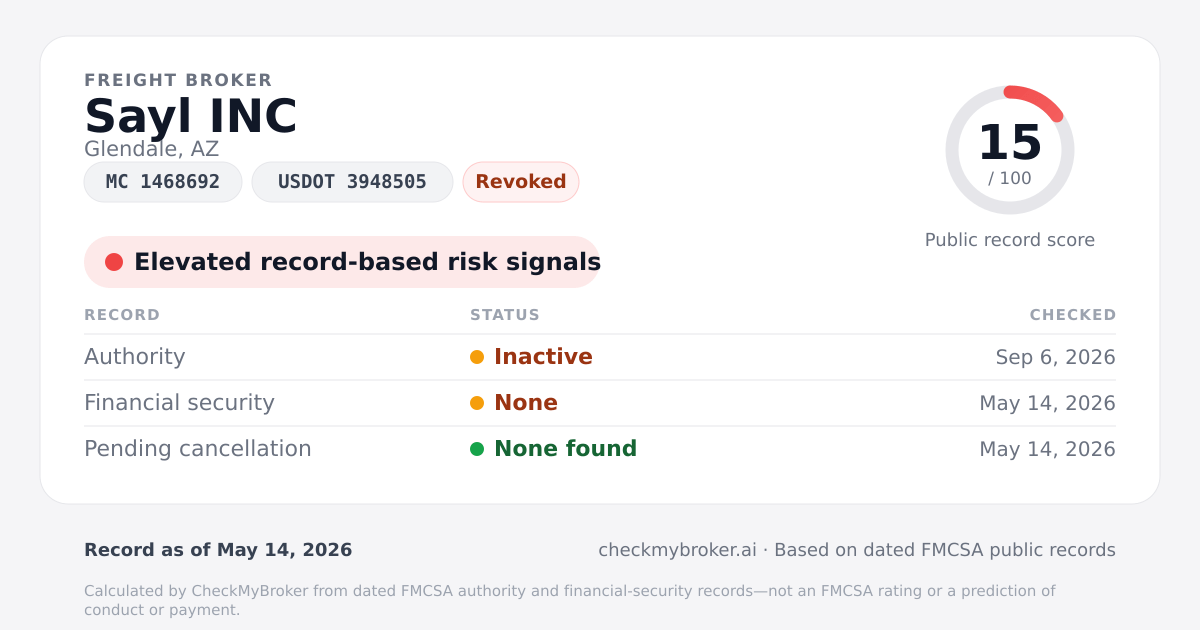Viewport: 1200px width, 630px height.
Task: Click the RECORD column header
Action: point(122,315)
